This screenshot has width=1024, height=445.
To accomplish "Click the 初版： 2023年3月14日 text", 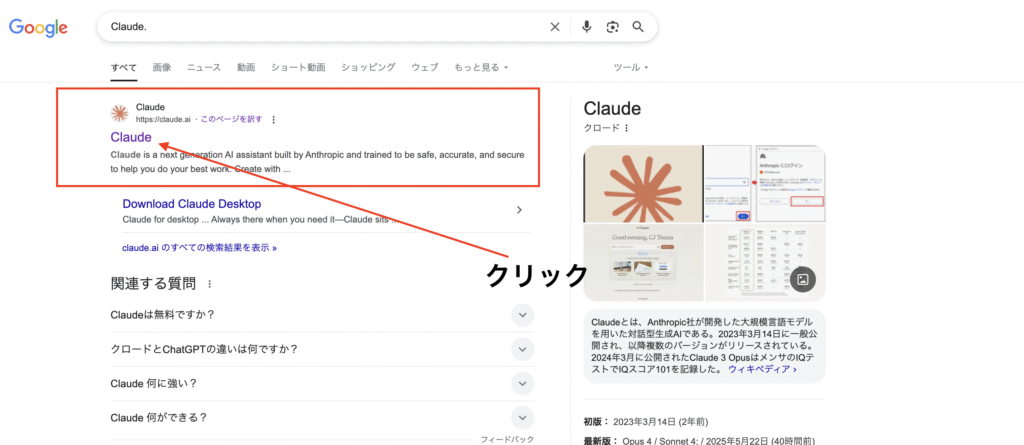I will [645, 421].
